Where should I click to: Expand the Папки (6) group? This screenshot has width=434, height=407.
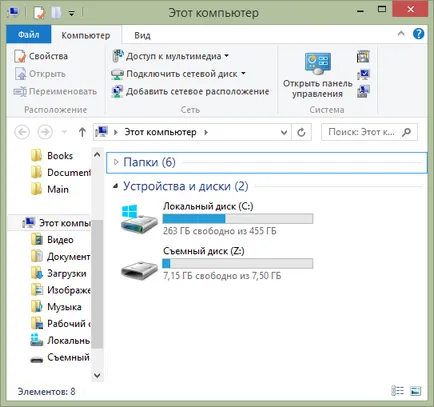116,162
